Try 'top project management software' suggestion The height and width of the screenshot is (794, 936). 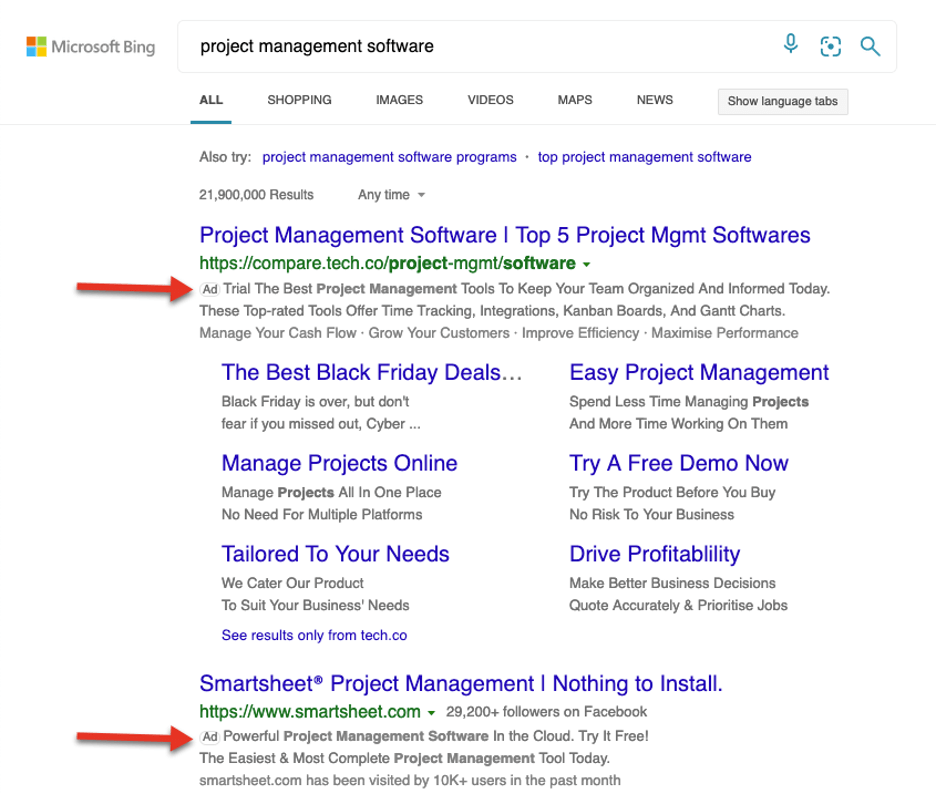[644, 157]
